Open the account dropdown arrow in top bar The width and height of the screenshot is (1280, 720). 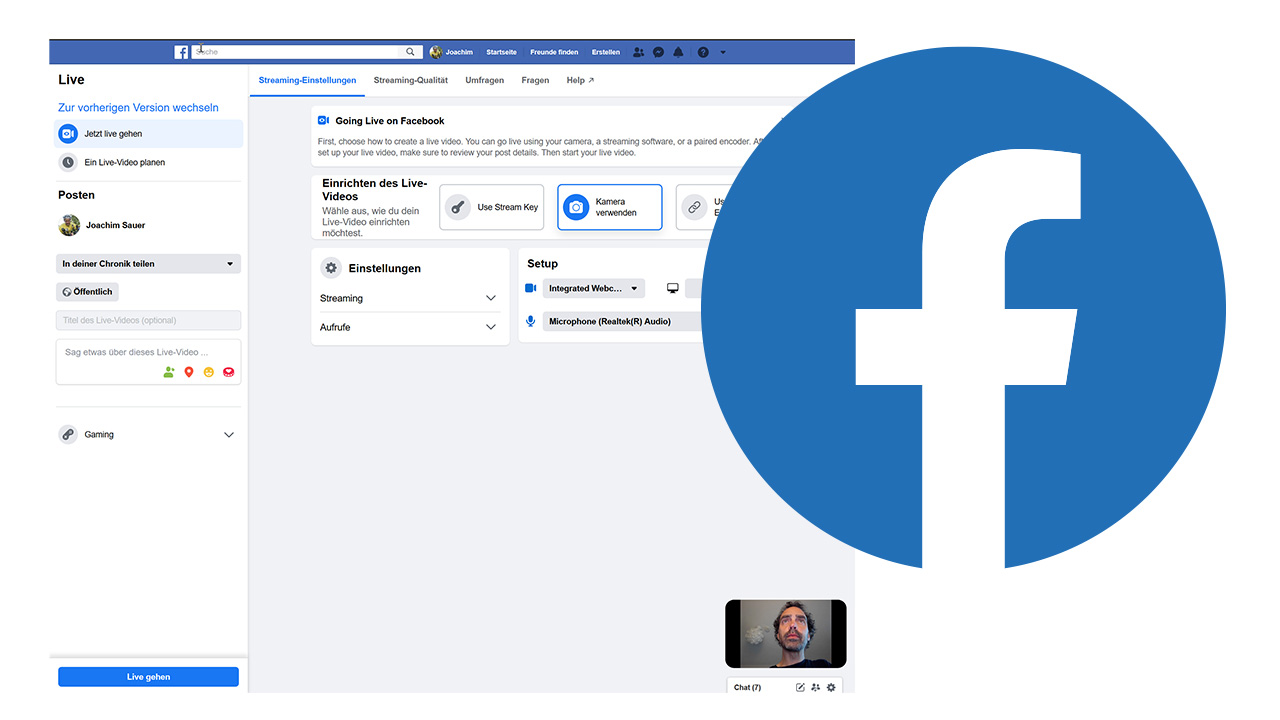click(723, 52)
